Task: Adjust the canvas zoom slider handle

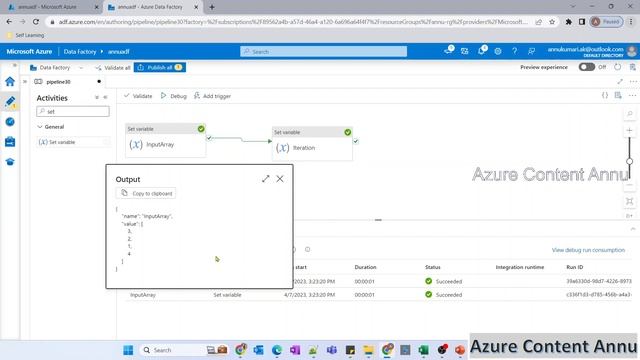Action: pos(630,161)
